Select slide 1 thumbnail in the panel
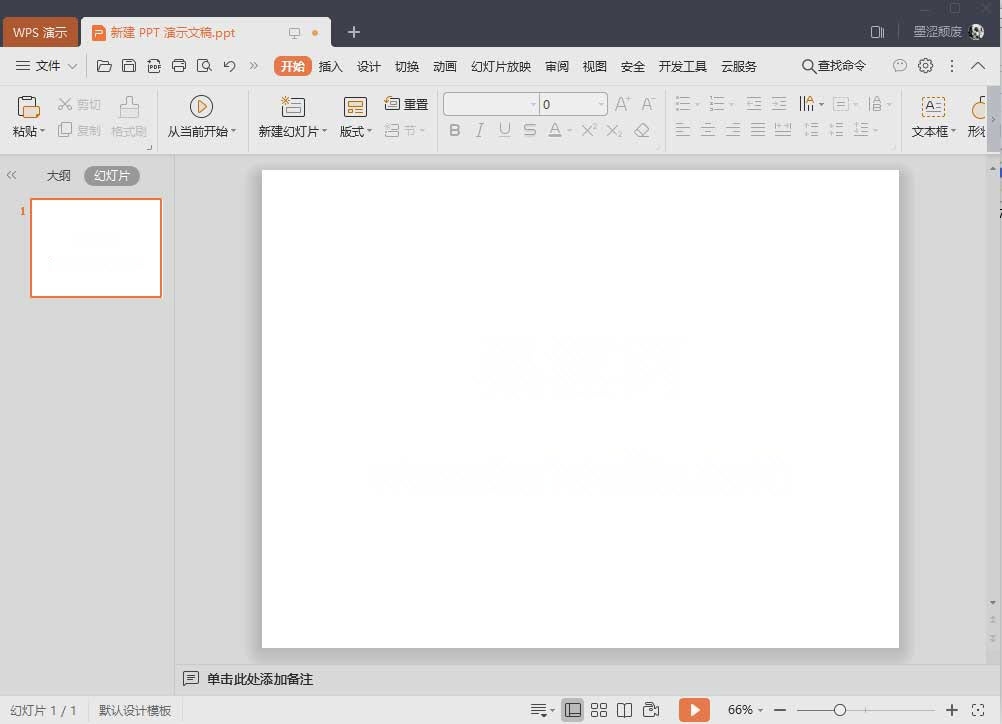The height and width of the screenshot is (724, 1002). tap(95, 247)
